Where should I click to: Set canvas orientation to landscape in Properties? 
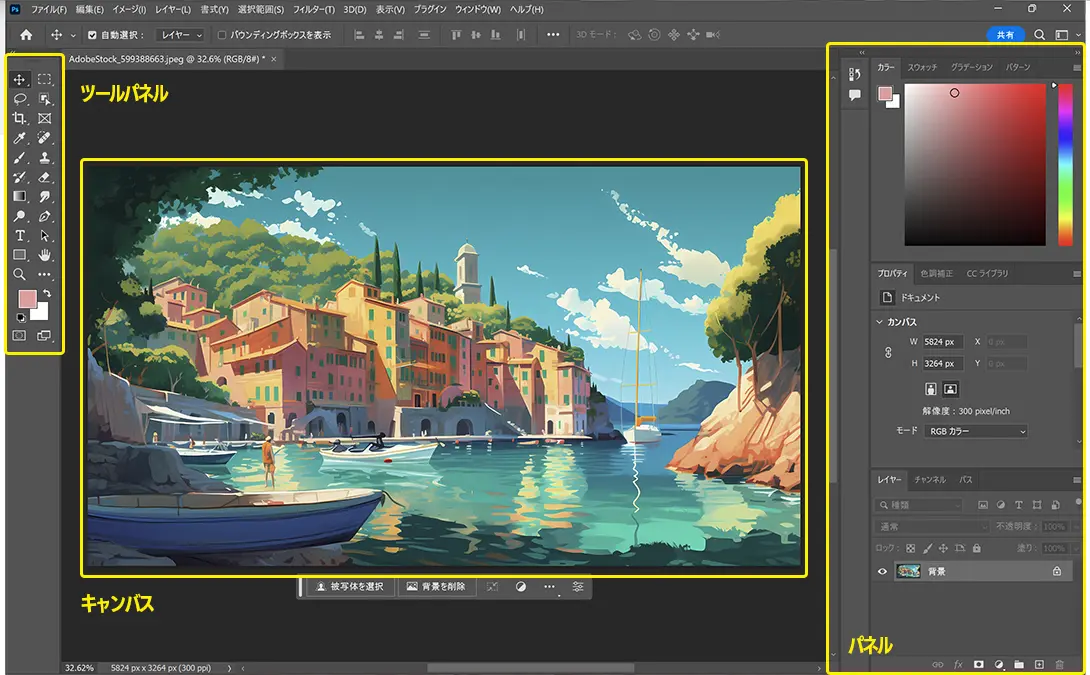pyautogui.click(x=950, y=389)
